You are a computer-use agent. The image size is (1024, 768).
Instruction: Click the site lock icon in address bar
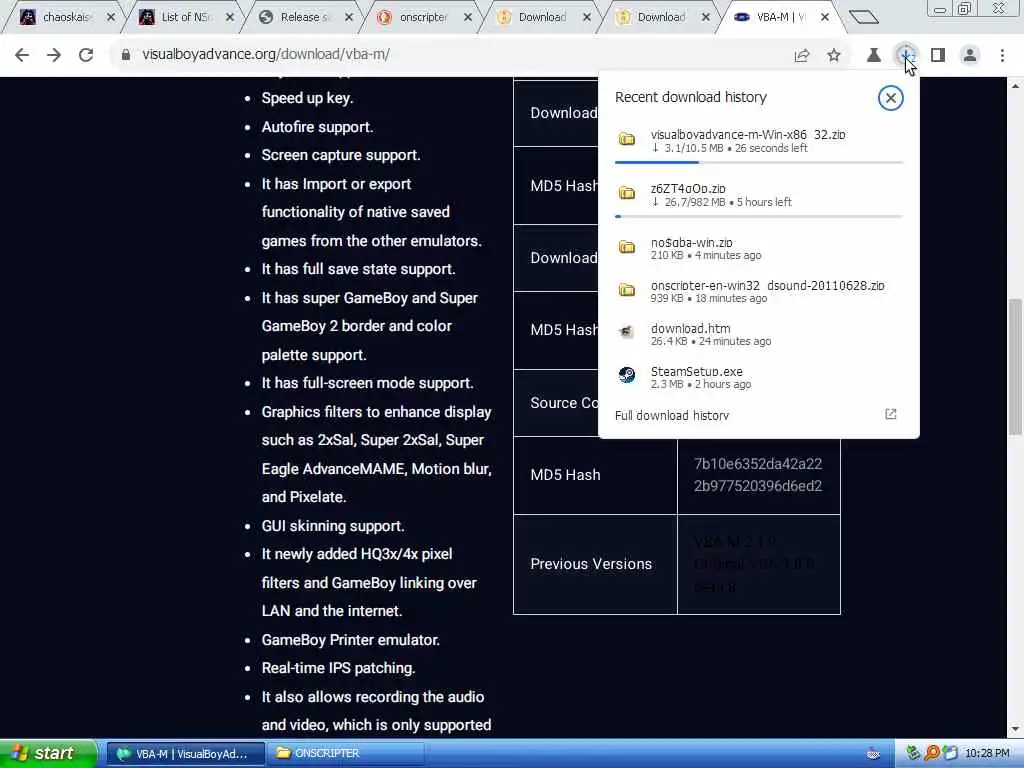click(126, 55)
